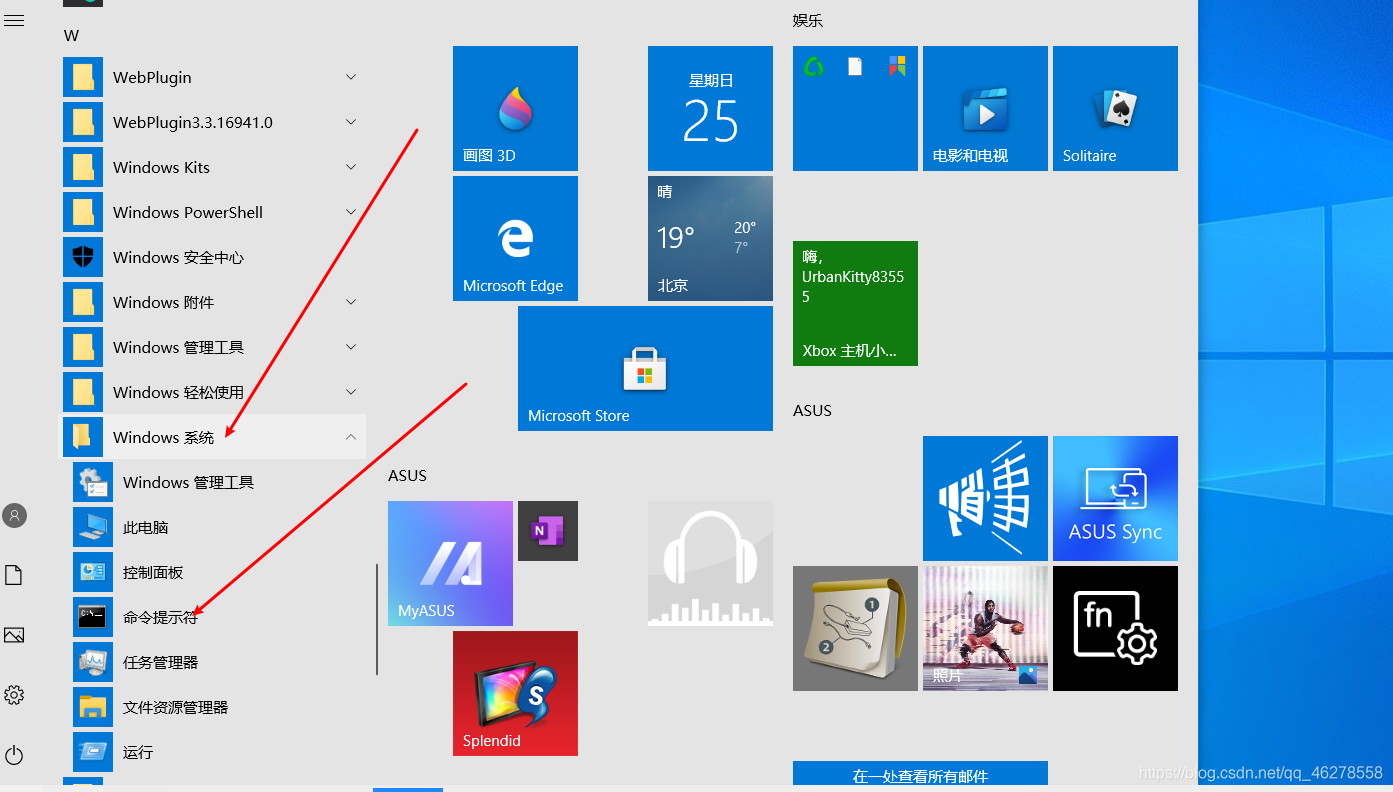Collapse the Windows 系统 folder chevron

[351, 437]
